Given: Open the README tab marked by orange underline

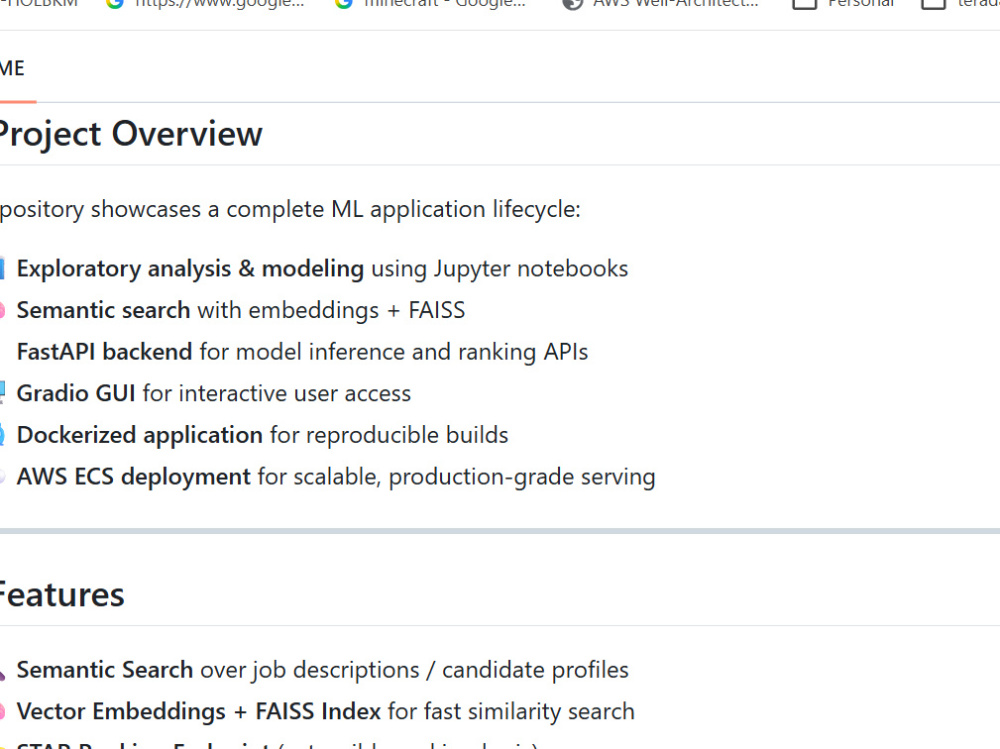Looking at the screenshot, I should (x=13, y=68).
